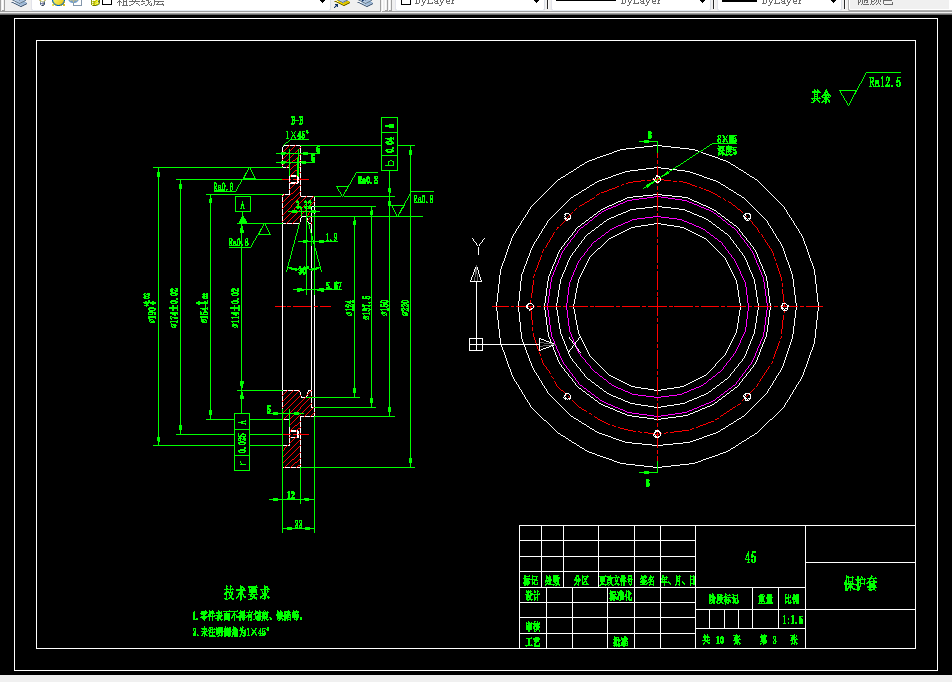Select the ø114±0.02 diameter dimension
This screenshot has width=952, height=682.
click(x=235, y=308)
